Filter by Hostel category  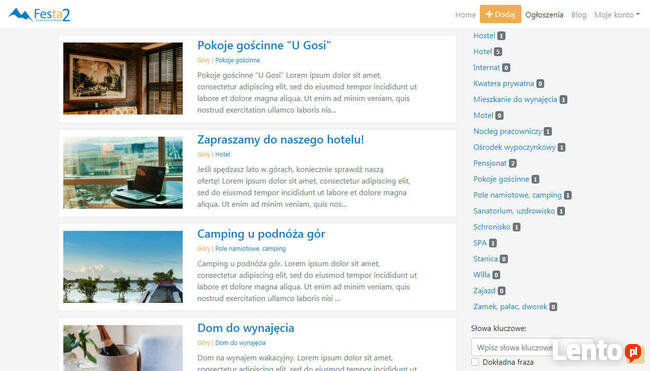point(484,36)
